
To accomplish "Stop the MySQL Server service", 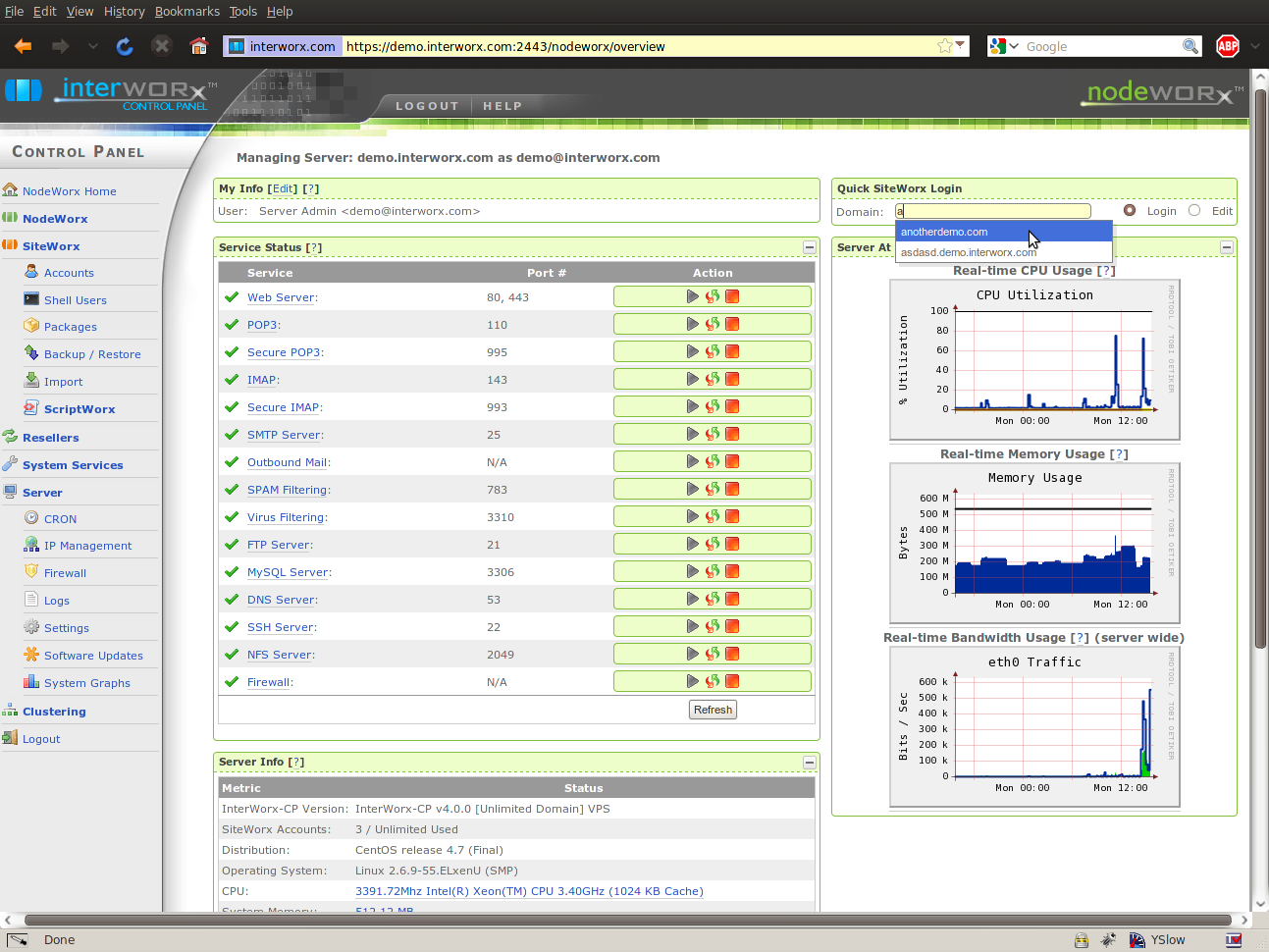I will coord(732,571).
